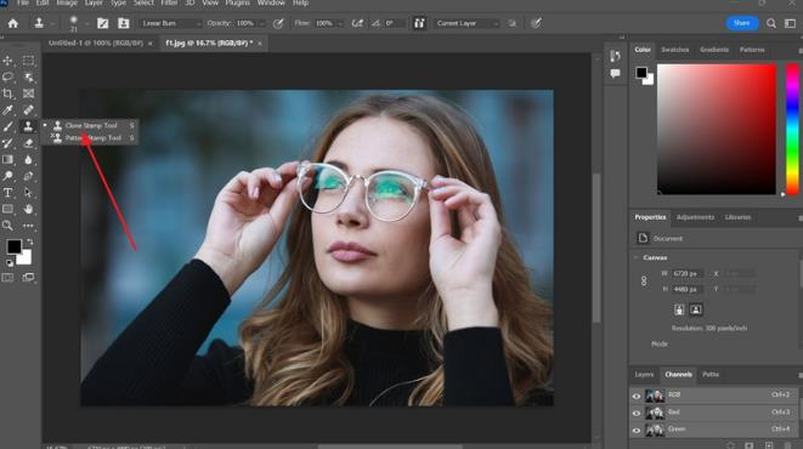Toggle the Clone Source panel icon
The image size is (803, 449).
click(x=123, y=24)
